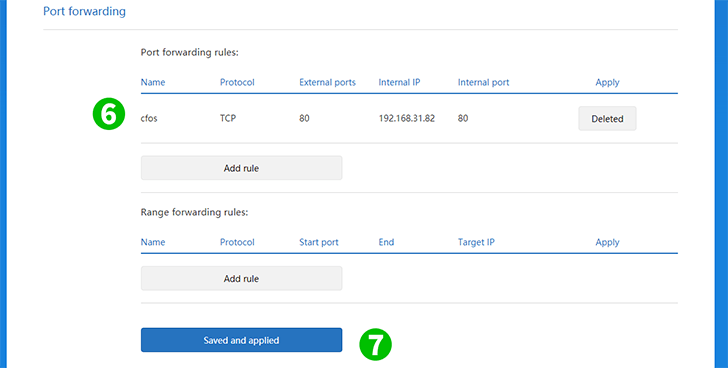This screenshot has height=368, width=728.
Task: Click the Internal port column header
Action: point(483,82)
